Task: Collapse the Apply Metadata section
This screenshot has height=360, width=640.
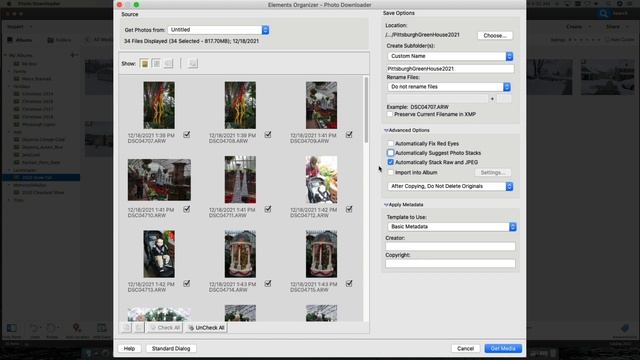Action: pyautogui.click(x=386, y=204)
